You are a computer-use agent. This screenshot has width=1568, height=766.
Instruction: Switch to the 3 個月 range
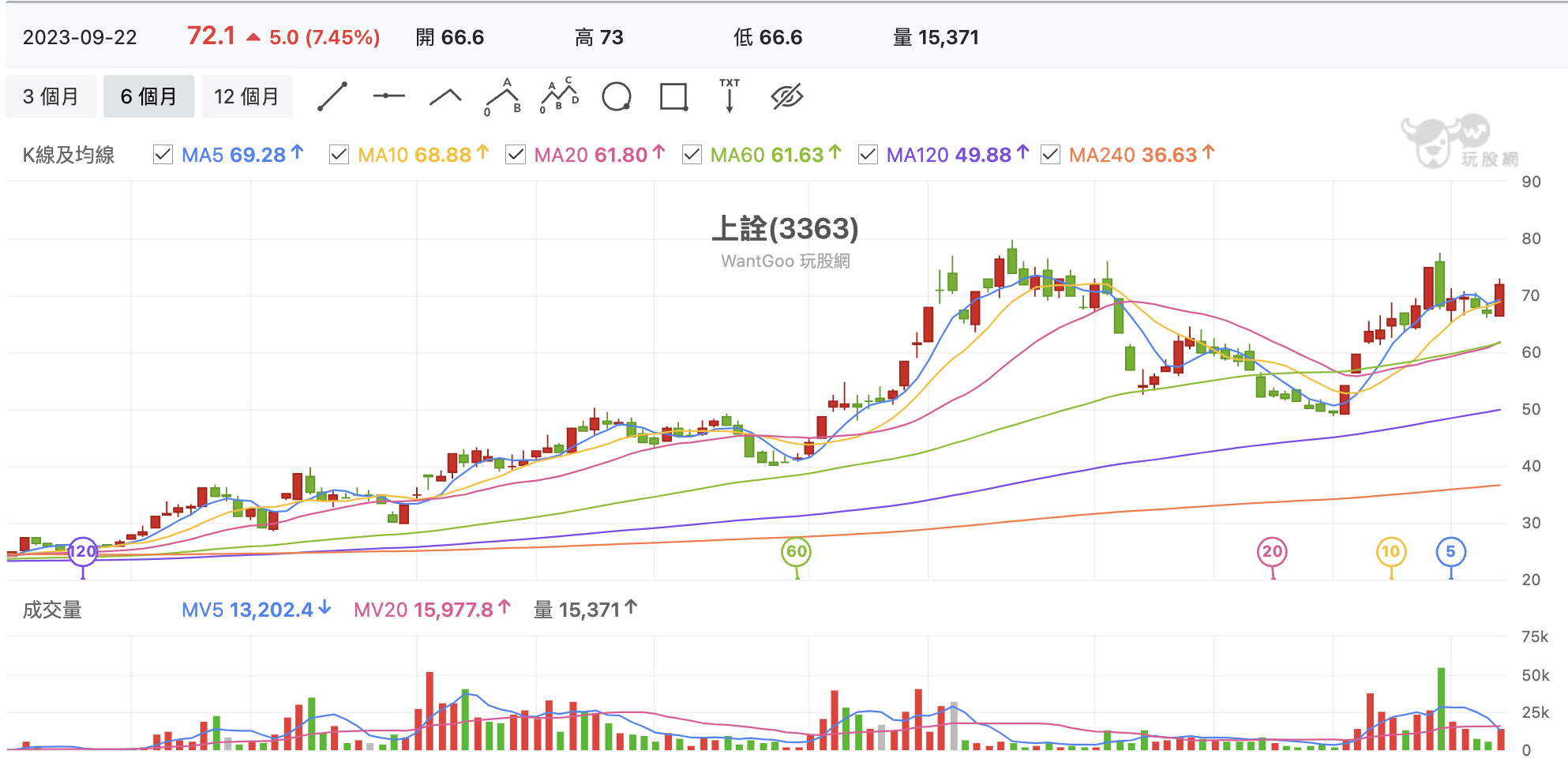pos(51,96)
